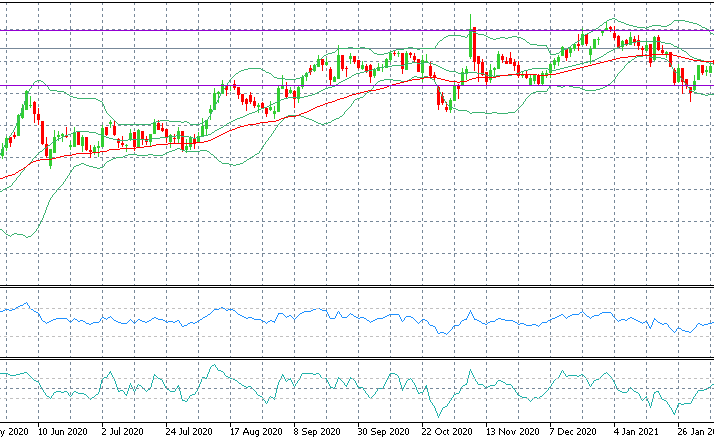Click the 2 Jul 2020 date label

(122, 432)
